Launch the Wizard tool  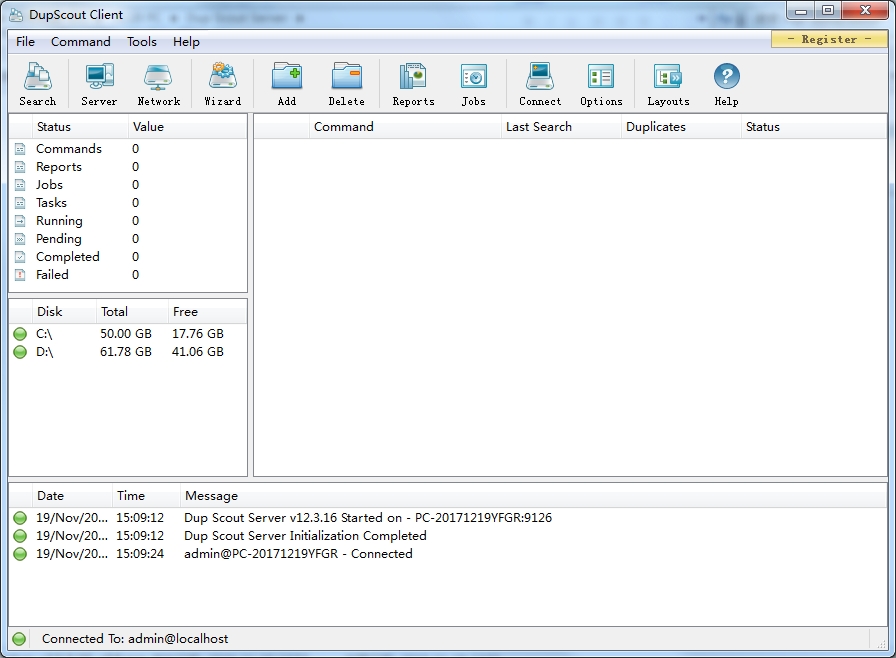(222, 84)
